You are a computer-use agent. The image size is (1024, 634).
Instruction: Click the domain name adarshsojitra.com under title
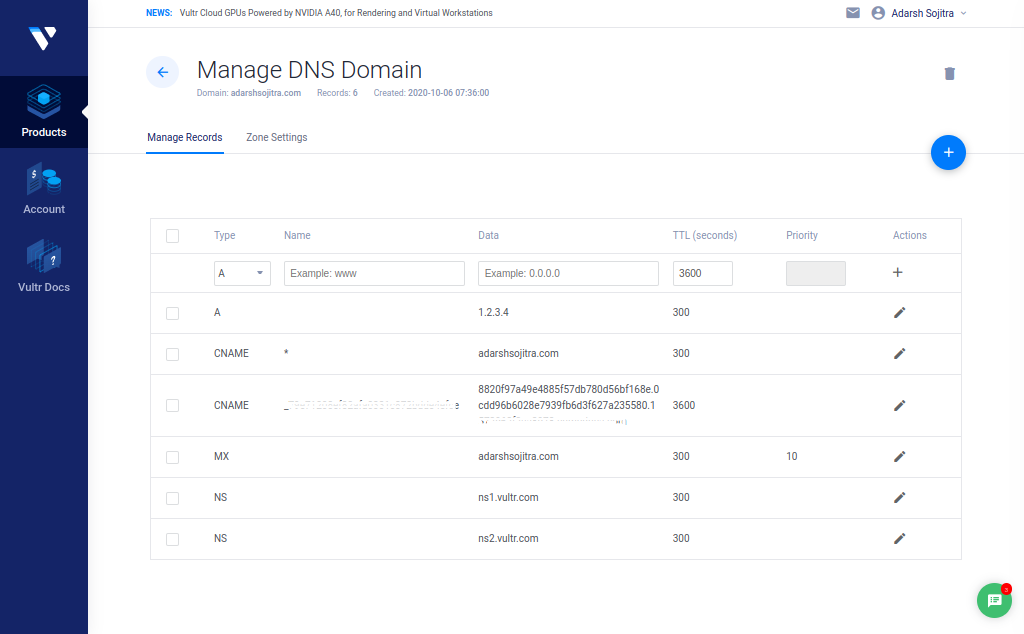266,93
